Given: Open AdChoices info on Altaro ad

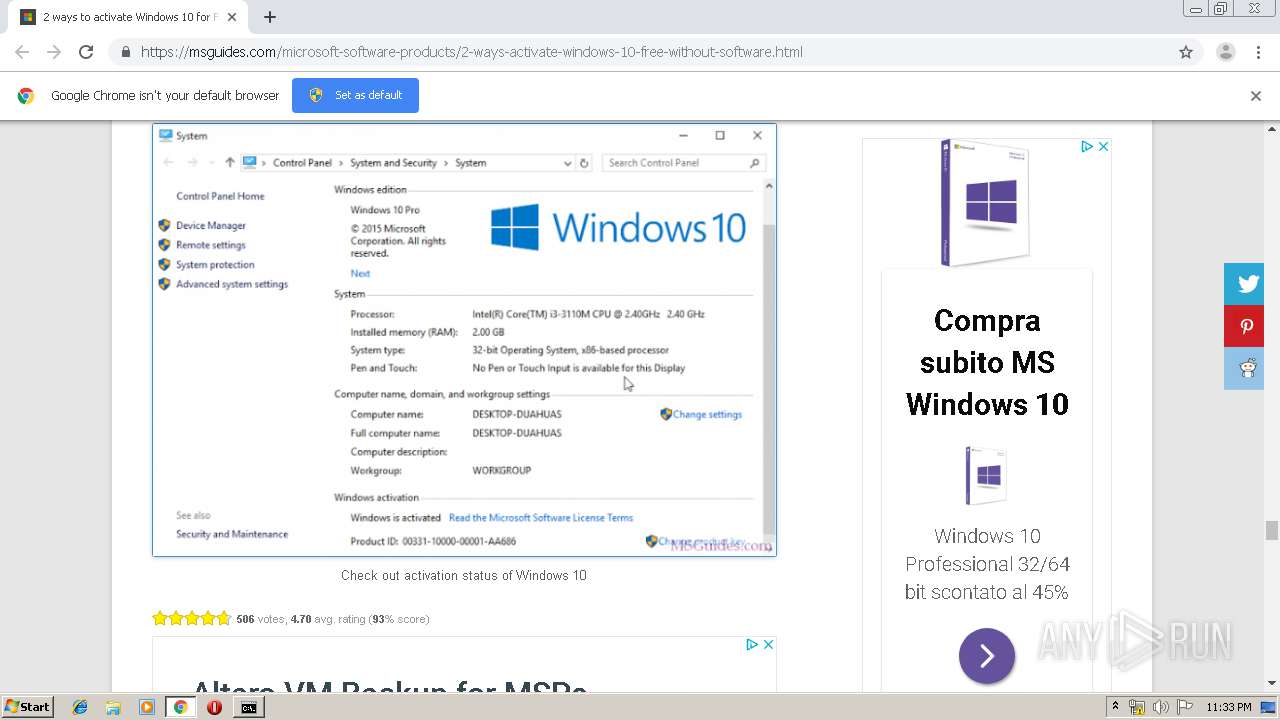Looking at the screenshot, I should (x=752, y=644).
